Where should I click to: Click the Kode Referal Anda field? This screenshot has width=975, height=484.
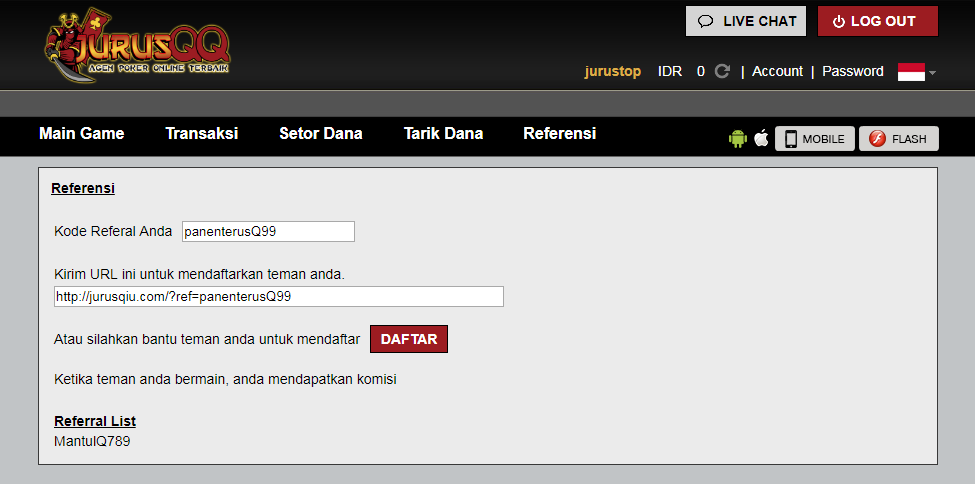[268, 231]
